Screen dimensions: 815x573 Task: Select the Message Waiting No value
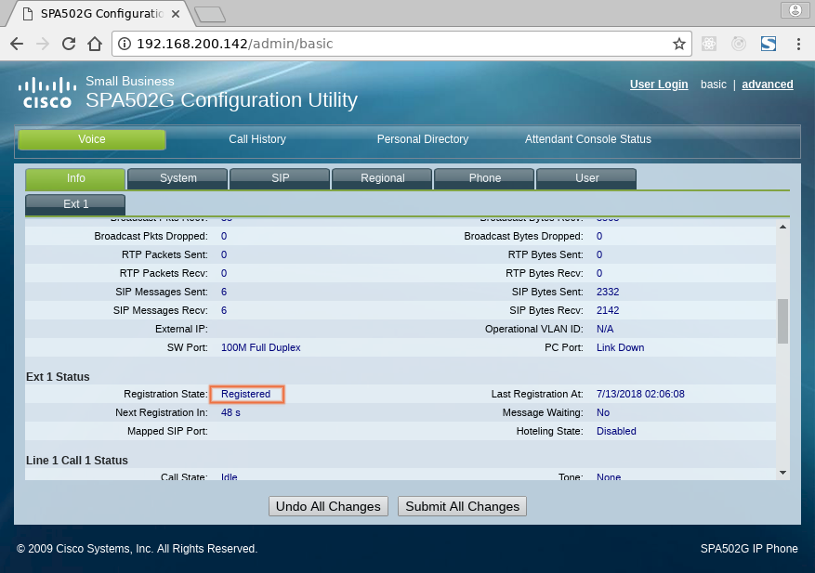point(603,413)
